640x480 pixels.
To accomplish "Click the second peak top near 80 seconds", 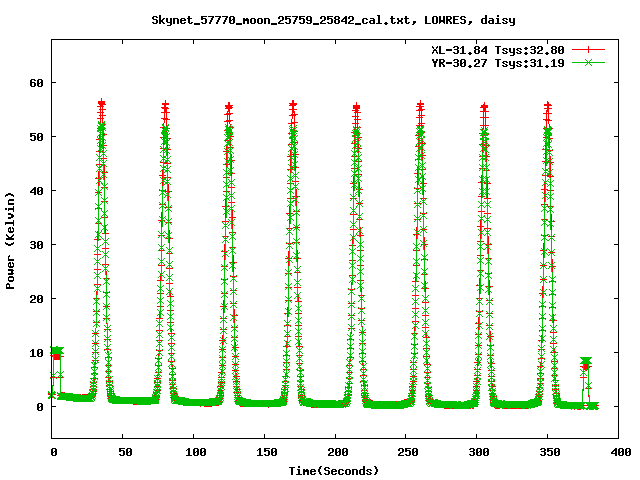I will (166, 106).
